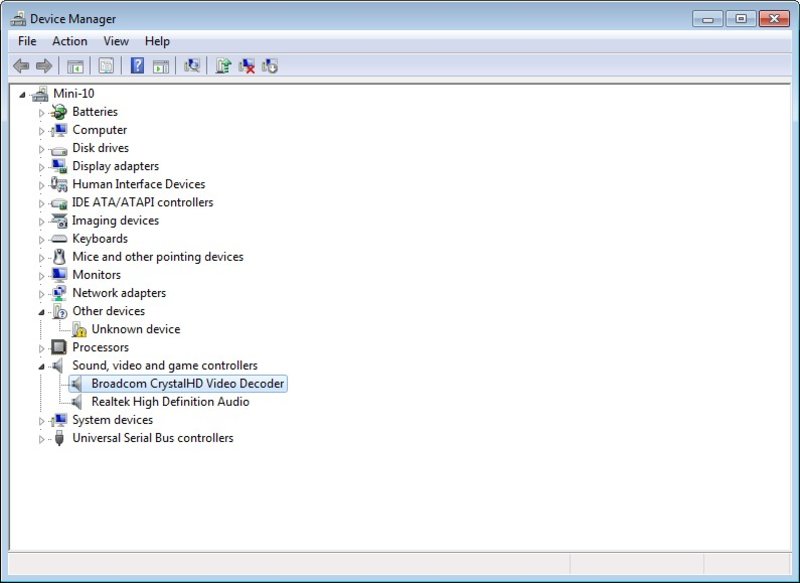Image resolution: width=800 pixels, height=583 pixels.
Task: Click the Keyboards category icon
Action: point(59,239)
